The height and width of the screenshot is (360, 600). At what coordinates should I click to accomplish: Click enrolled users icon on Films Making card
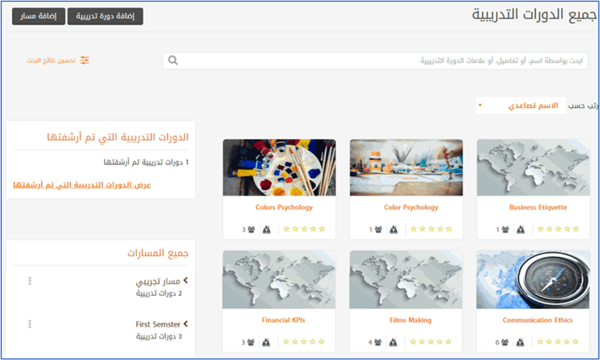pos(378,342)
